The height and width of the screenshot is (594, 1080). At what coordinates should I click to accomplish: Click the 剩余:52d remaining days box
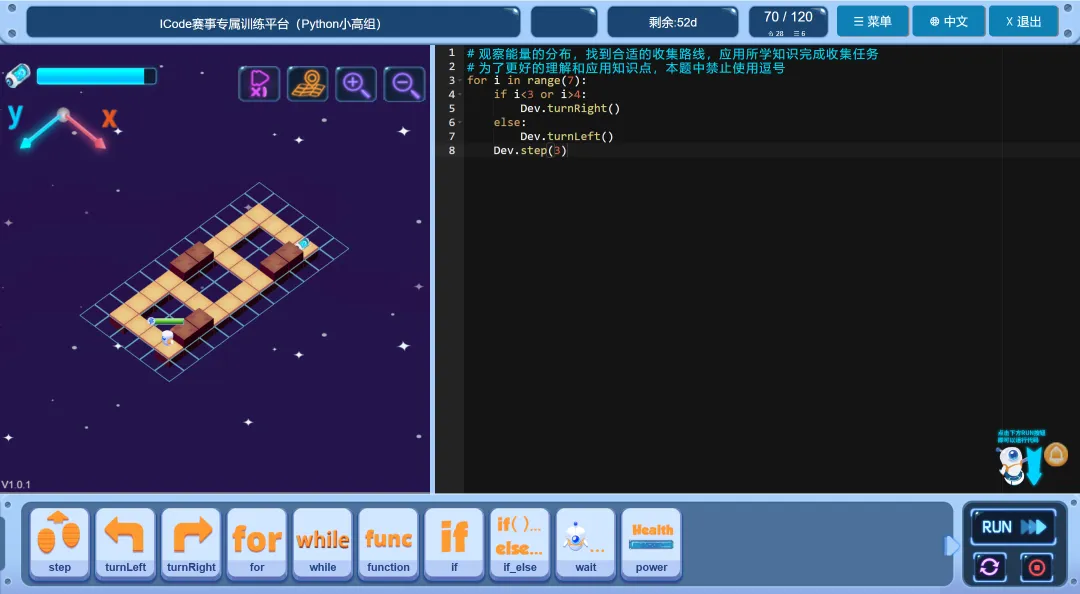tap(672, 22)
